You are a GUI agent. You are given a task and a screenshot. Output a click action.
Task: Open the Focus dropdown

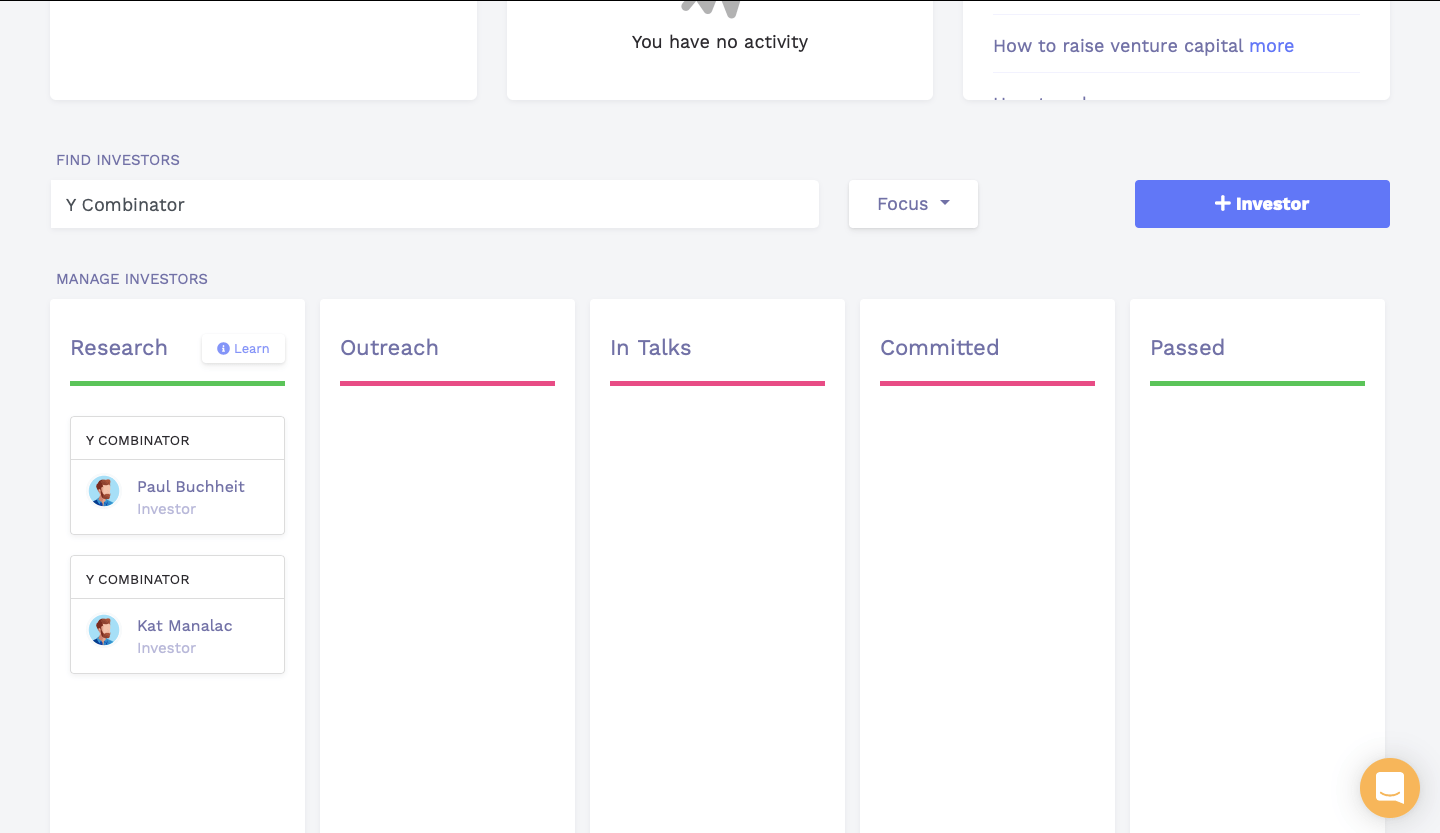click(x=913, y=204)
